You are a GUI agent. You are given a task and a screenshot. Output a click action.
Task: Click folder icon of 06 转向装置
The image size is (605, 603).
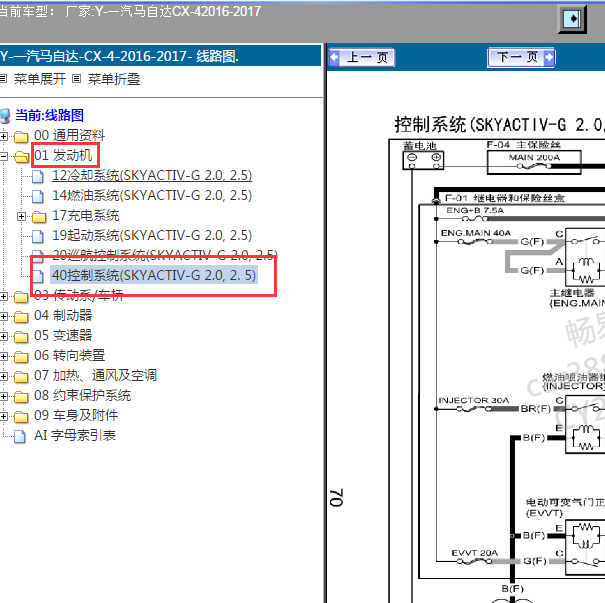point(21,357)
